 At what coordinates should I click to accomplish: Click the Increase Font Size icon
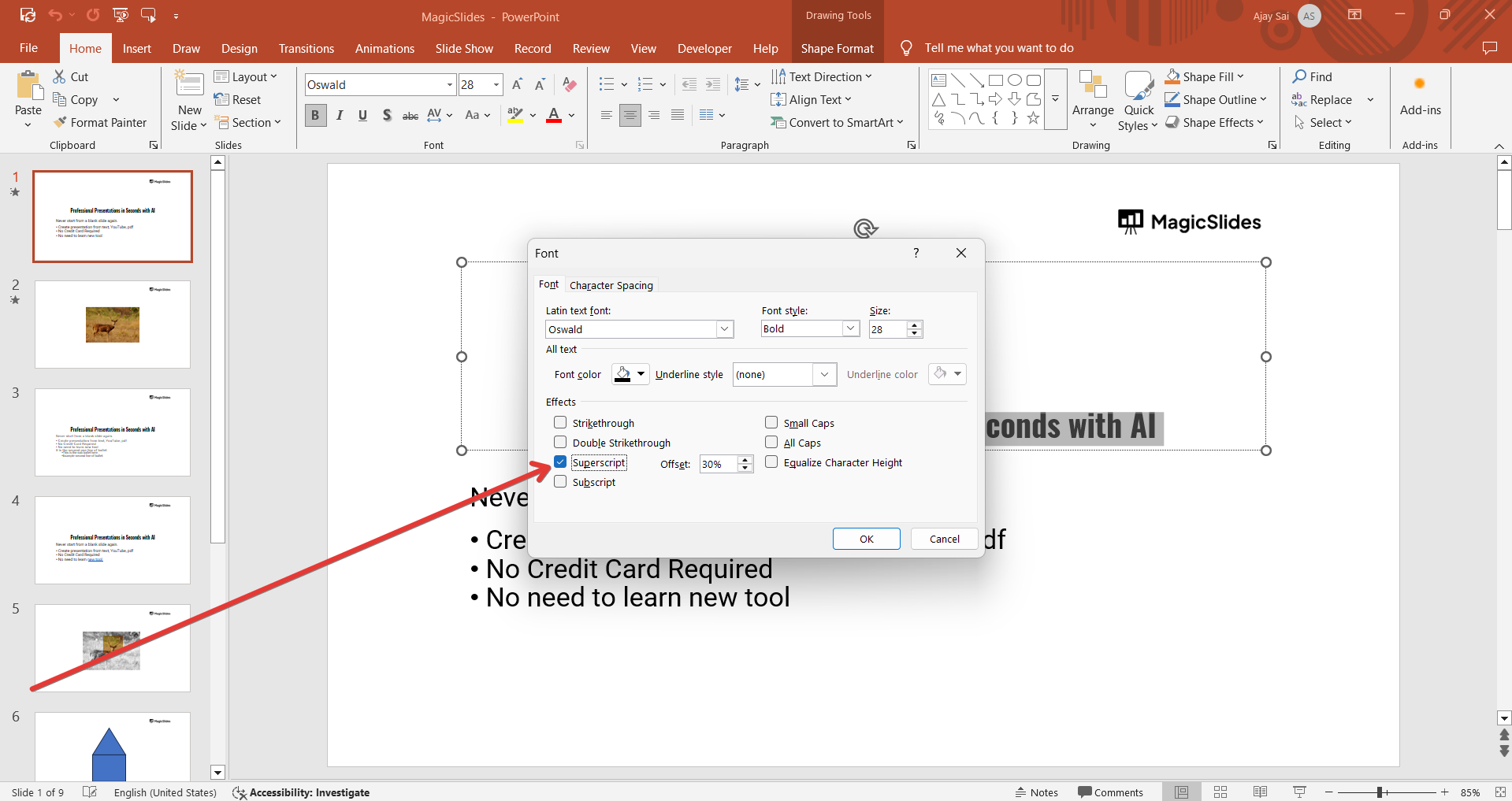[517, 85]
